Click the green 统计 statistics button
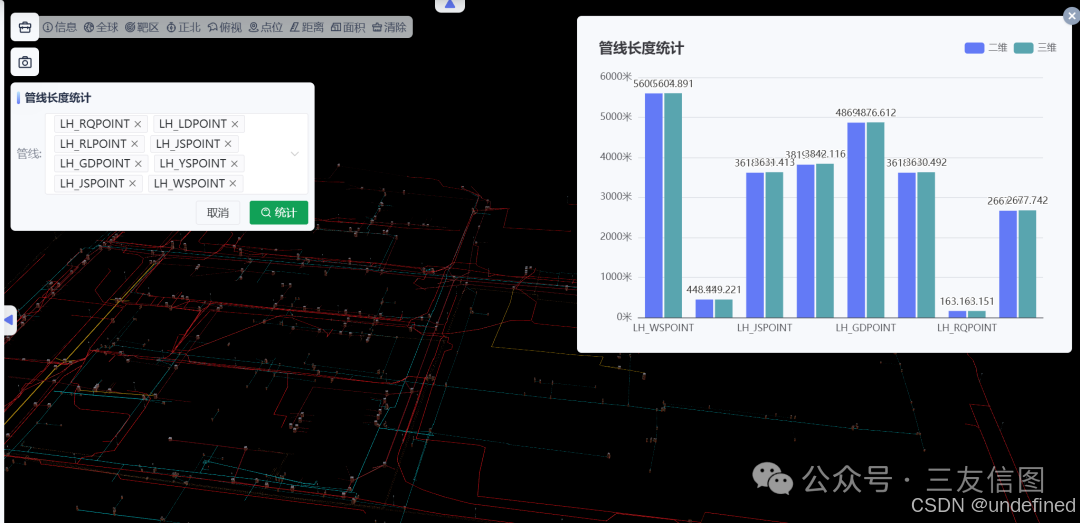 (x=278, y=213)
